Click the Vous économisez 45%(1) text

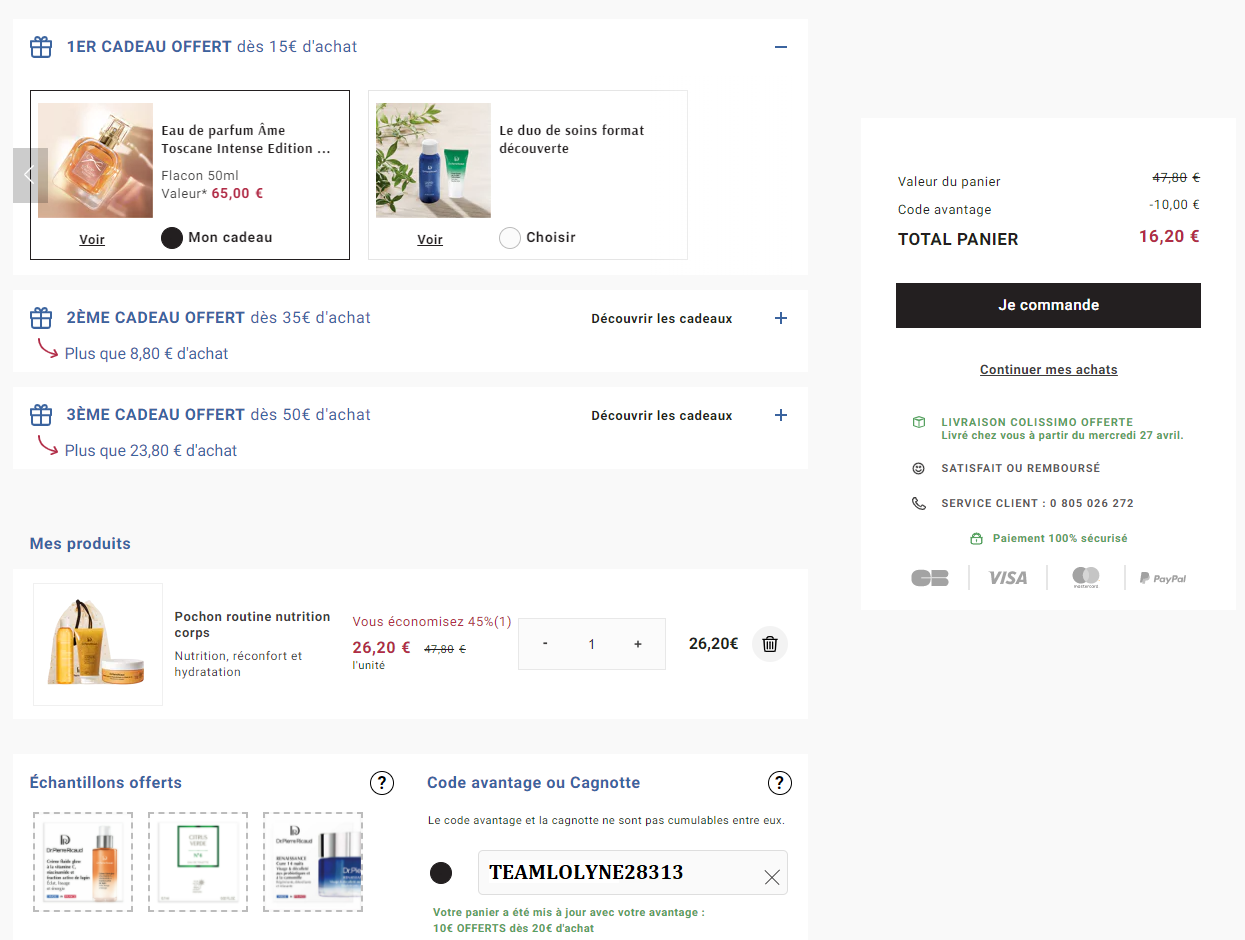432,622
